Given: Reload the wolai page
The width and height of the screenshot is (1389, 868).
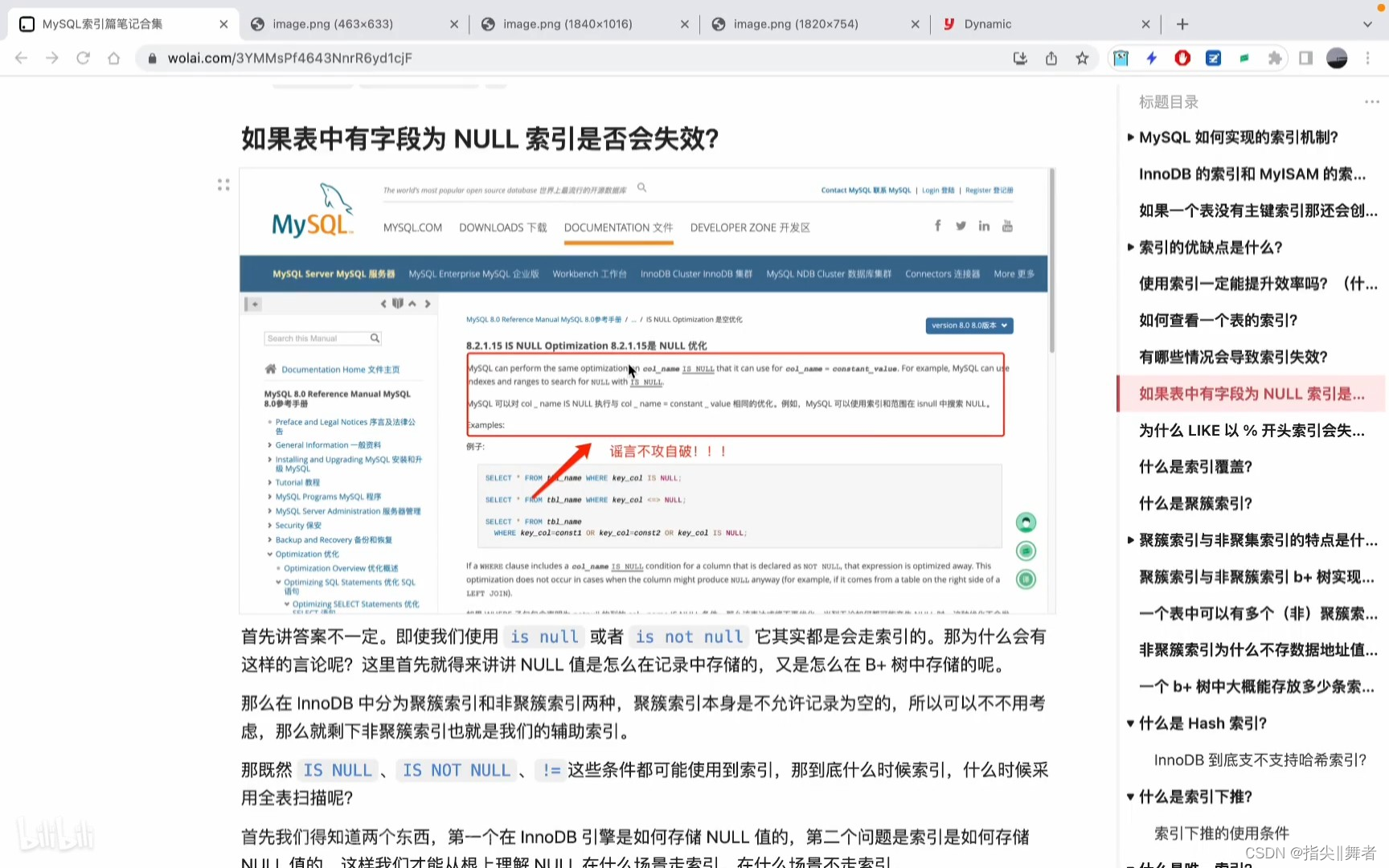Looking at the screenshot, I should click(x=83, y=58).
